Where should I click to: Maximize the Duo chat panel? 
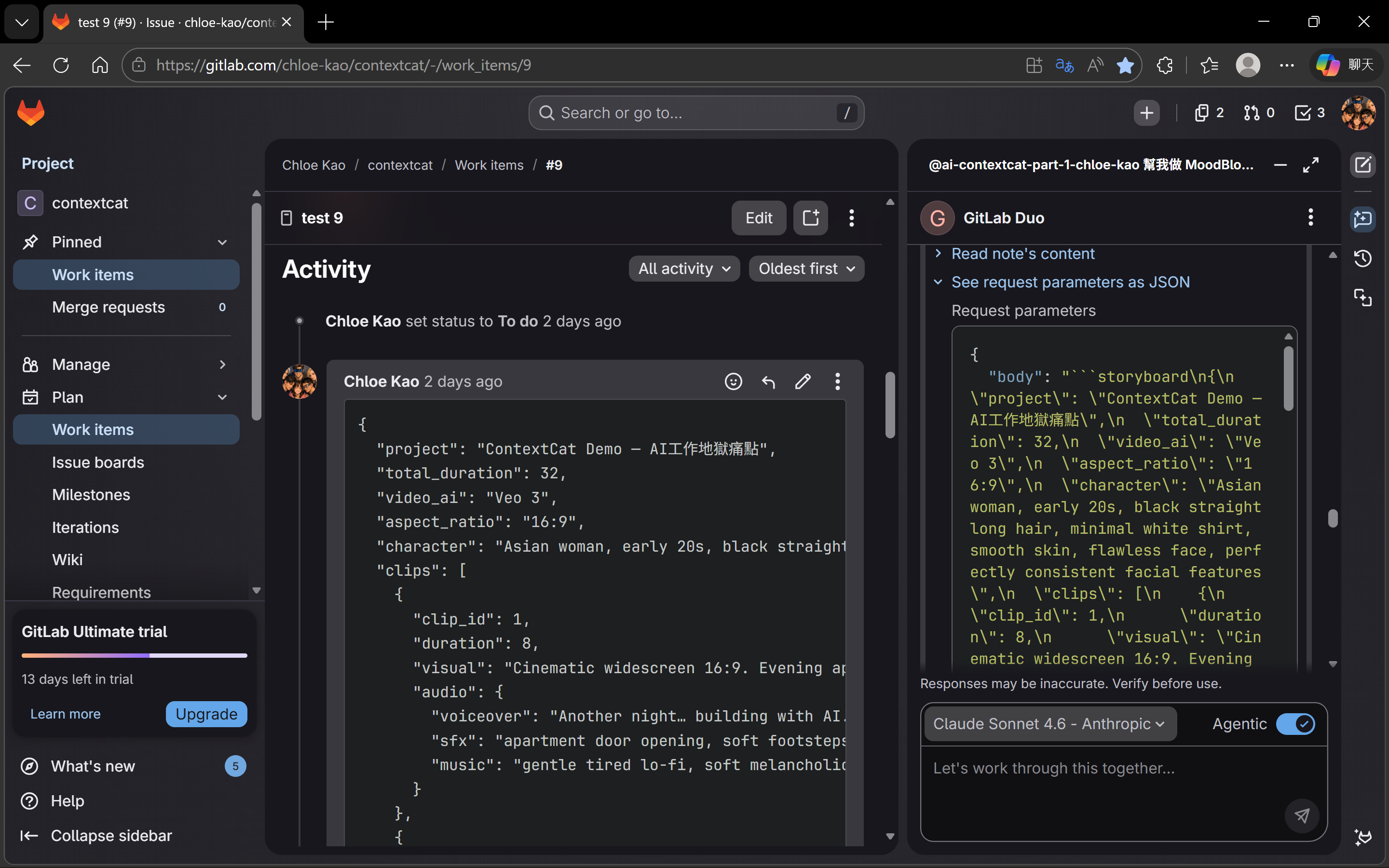[1311, 165]
